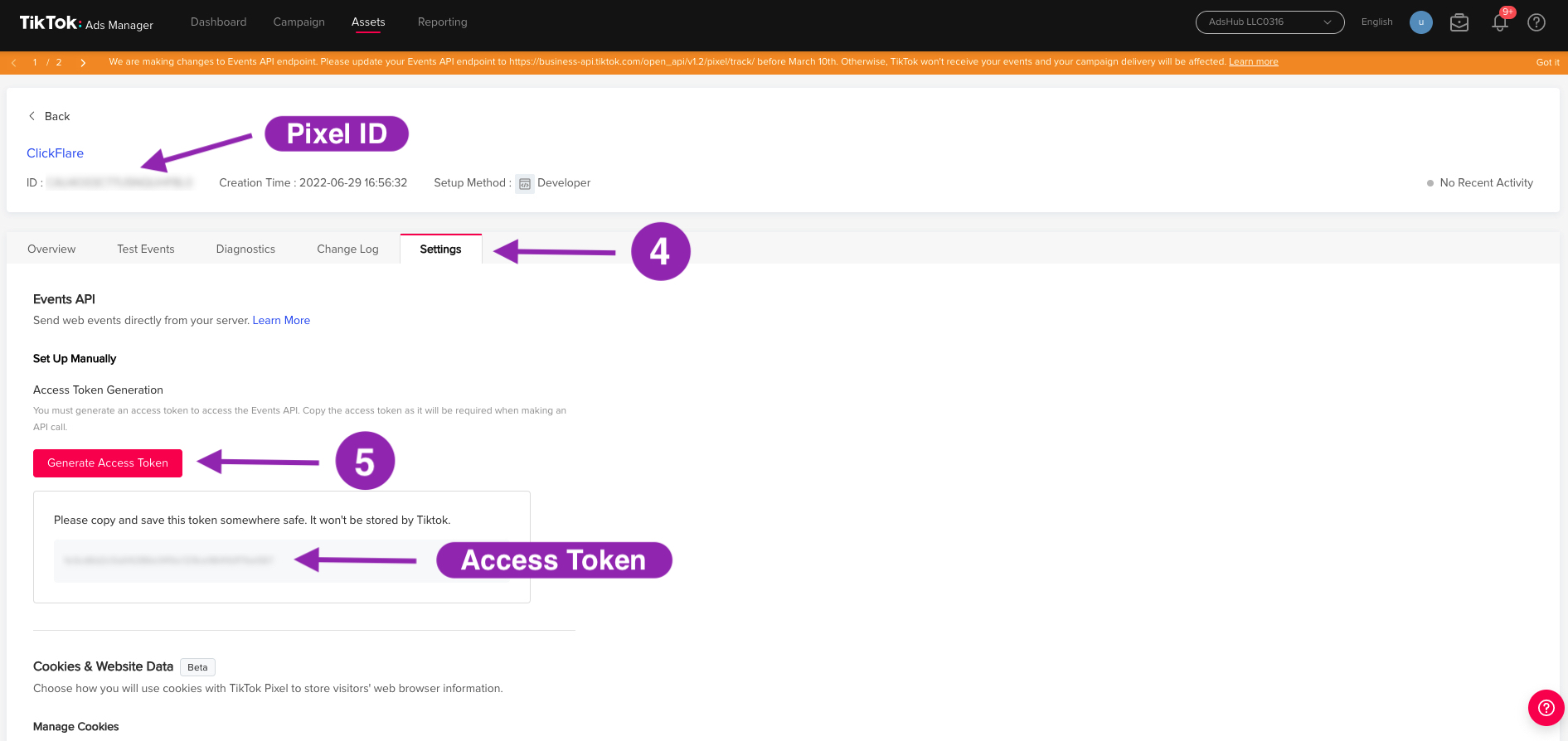The image size is (1568, 741).
Task: Click the Events API heading
Action: (64, 299)
